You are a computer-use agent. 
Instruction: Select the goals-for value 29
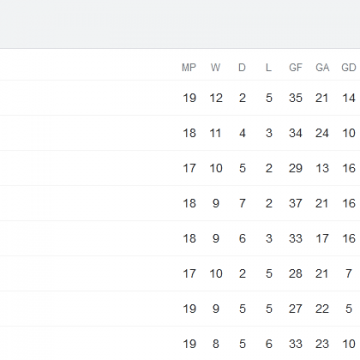(296, 168)
